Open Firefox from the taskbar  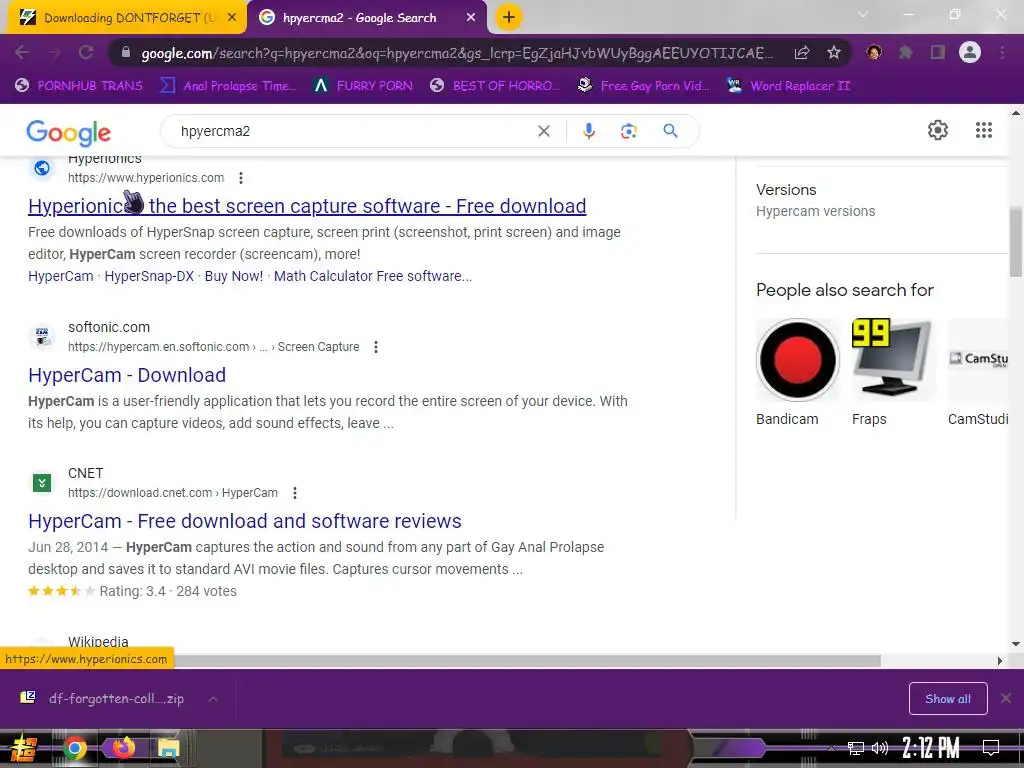pyautogui.click(x=123, y=747)
